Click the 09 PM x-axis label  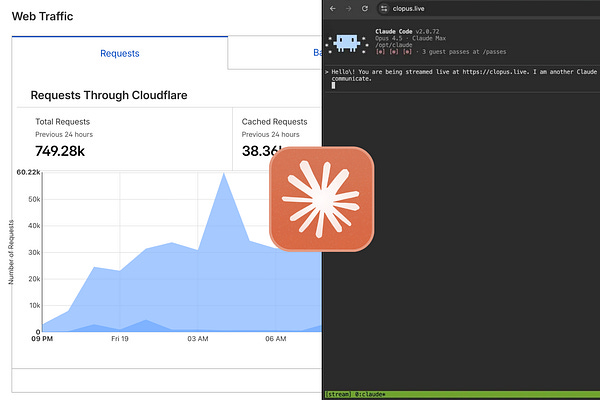42,339
